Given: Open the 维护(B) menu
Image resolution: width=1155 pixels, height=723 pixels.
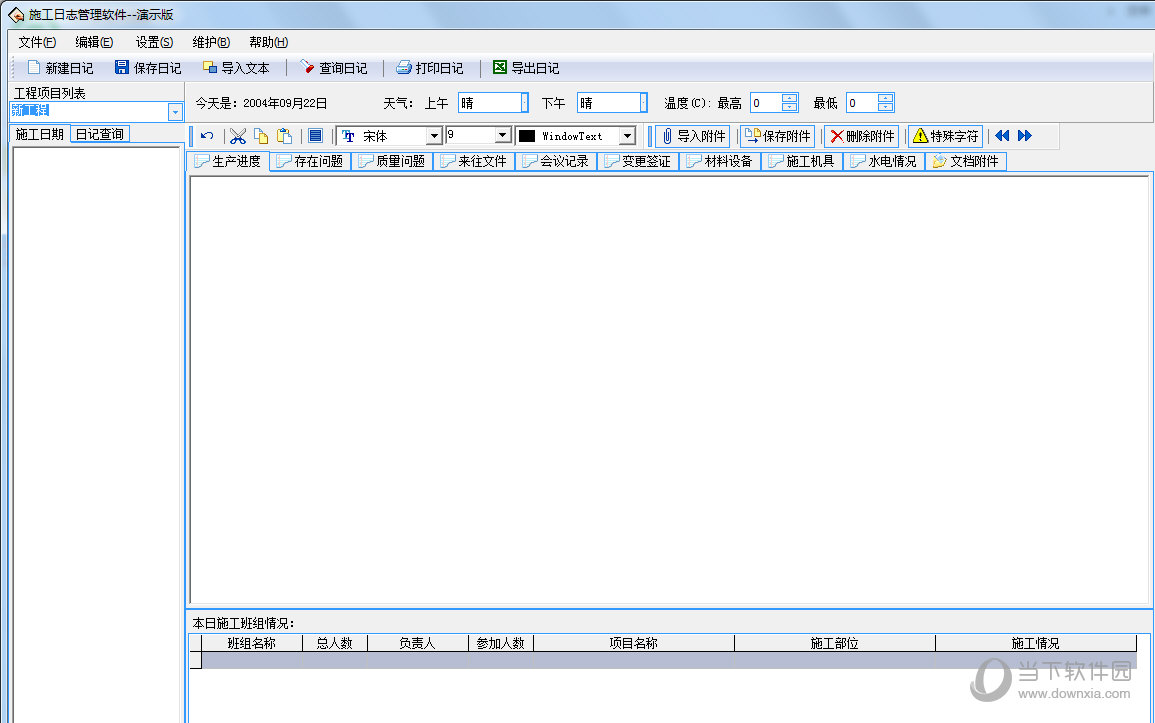Looking at the screenshot, I should 211,43.
